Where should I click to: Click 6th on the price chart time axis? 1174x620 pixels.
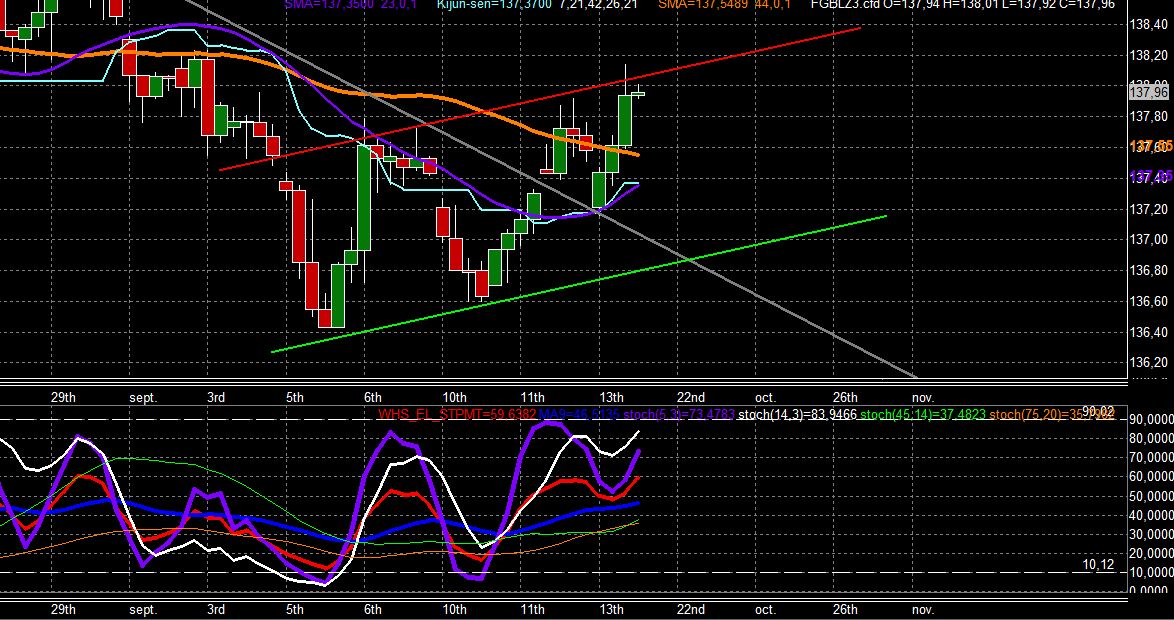(x=373, y=397)
